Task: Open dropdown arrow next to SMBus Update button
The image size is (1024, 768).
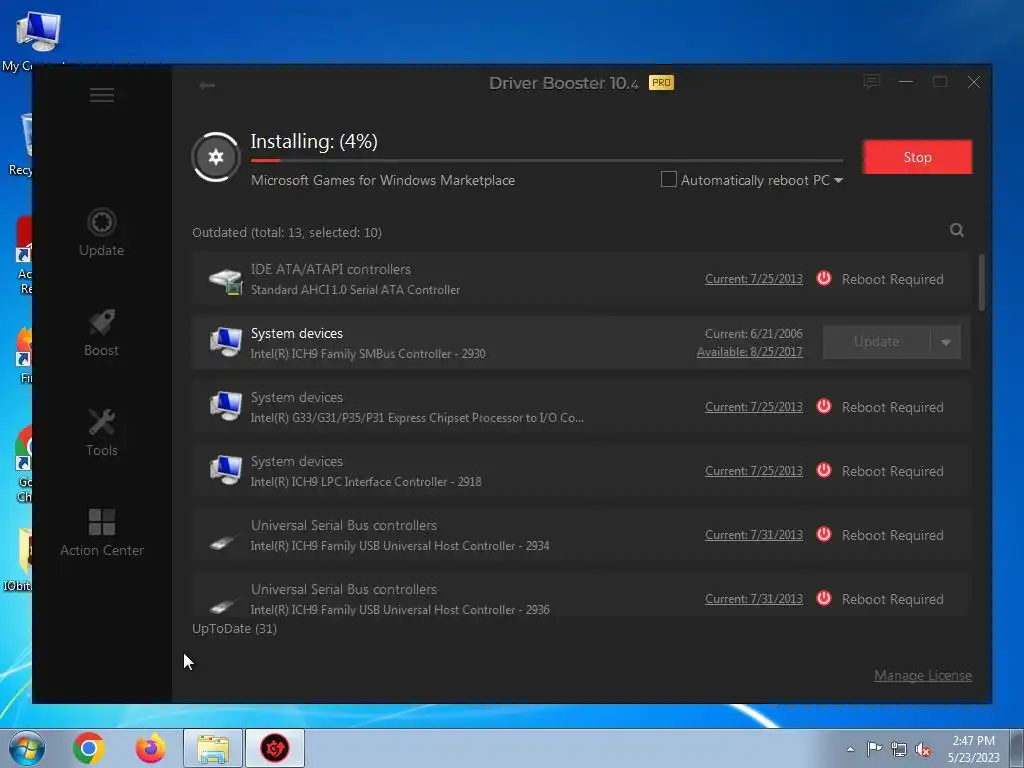Action: tap(946, 342)
